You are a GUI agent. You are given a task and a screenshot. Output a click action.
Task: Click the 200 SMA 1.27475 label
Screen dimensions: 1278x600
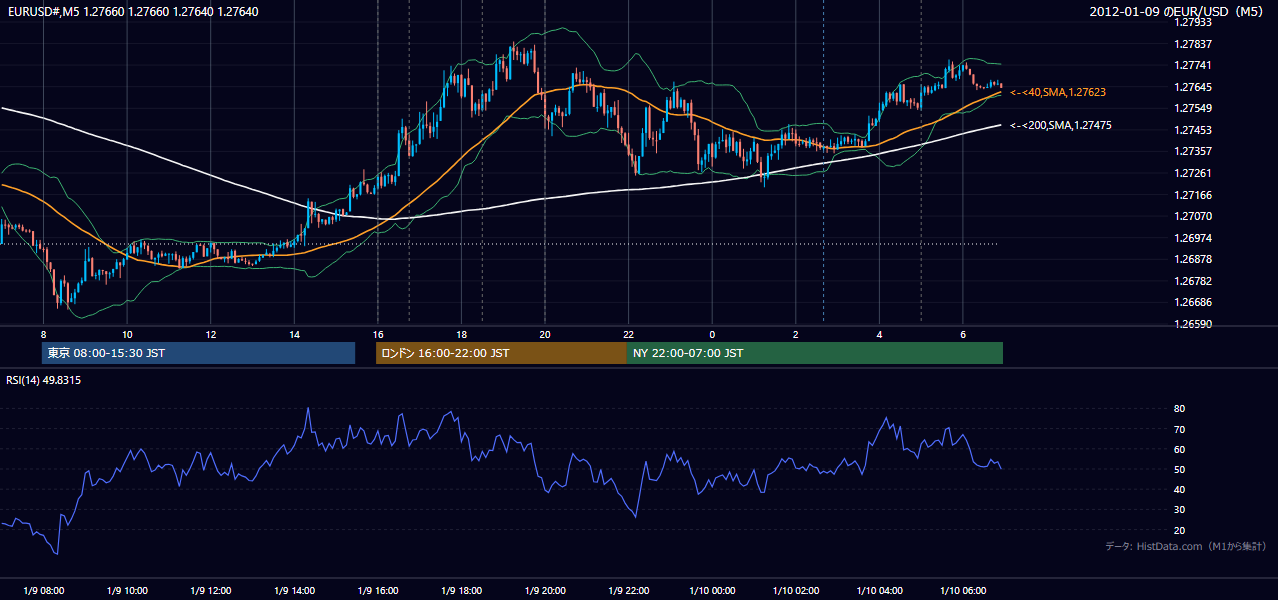tap(1061, 126)
